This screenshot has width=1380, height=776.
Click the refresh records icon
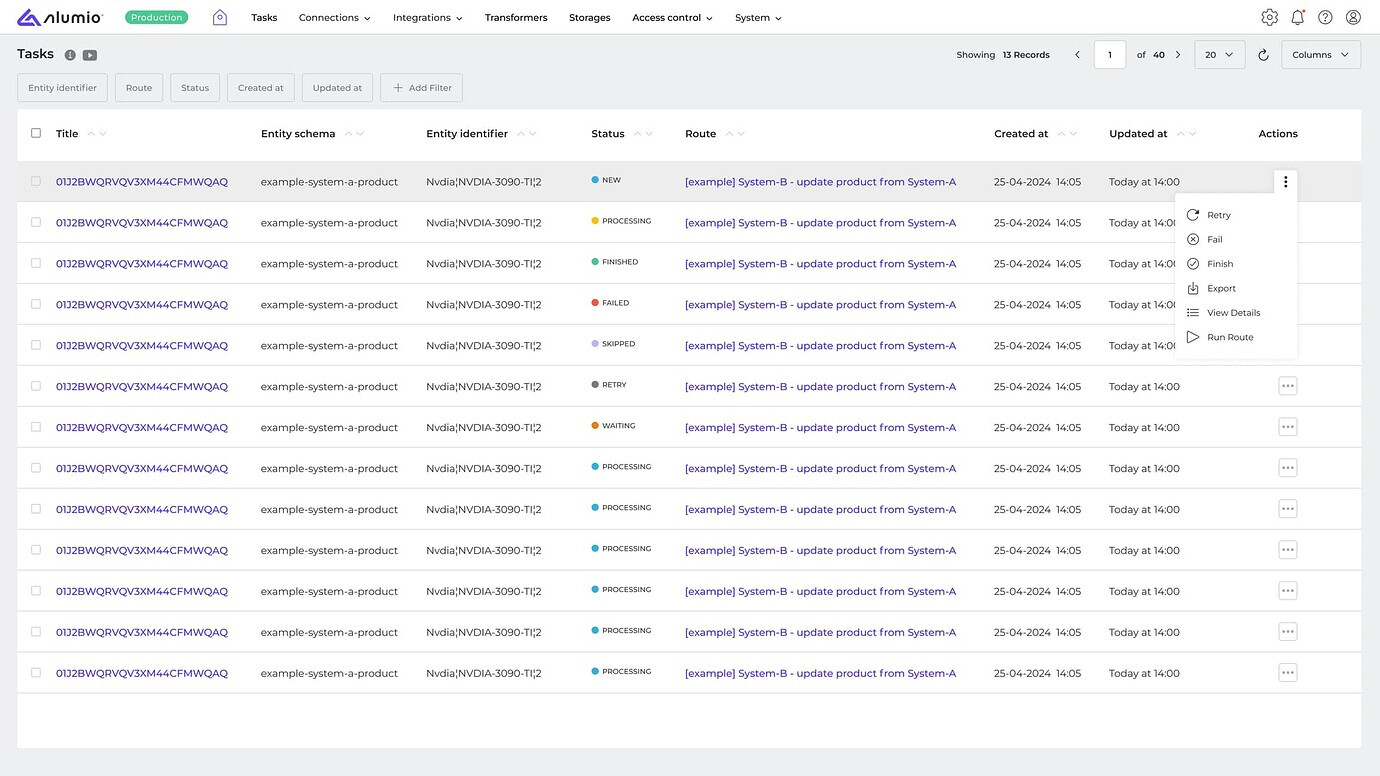click(x=1263, y=55)
